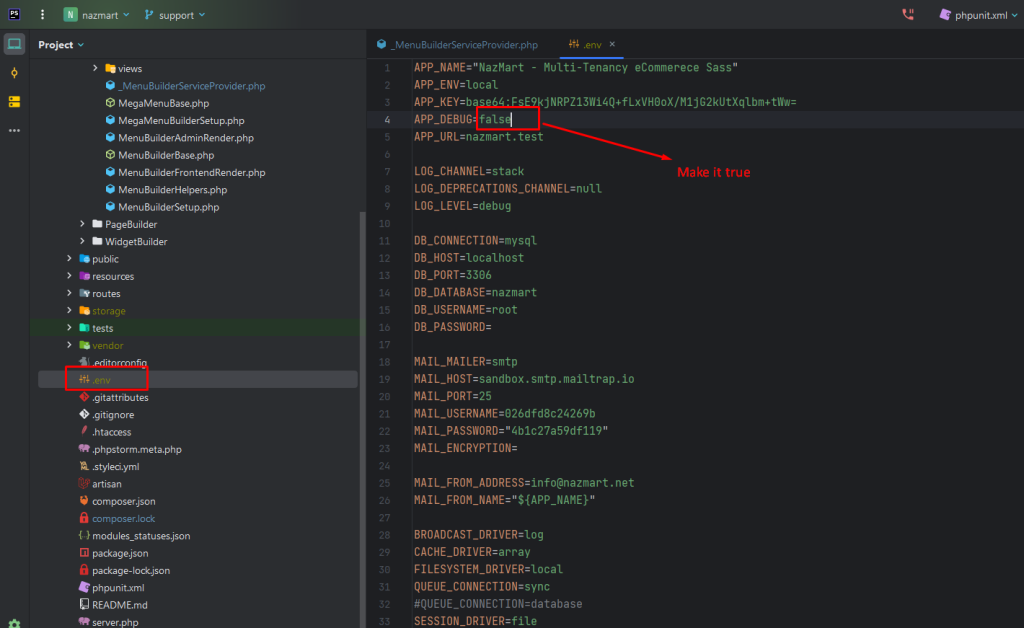Viewport: 1024px width, 628px height.
Task: Select server.php file
Action: click(x=109, y=622)
